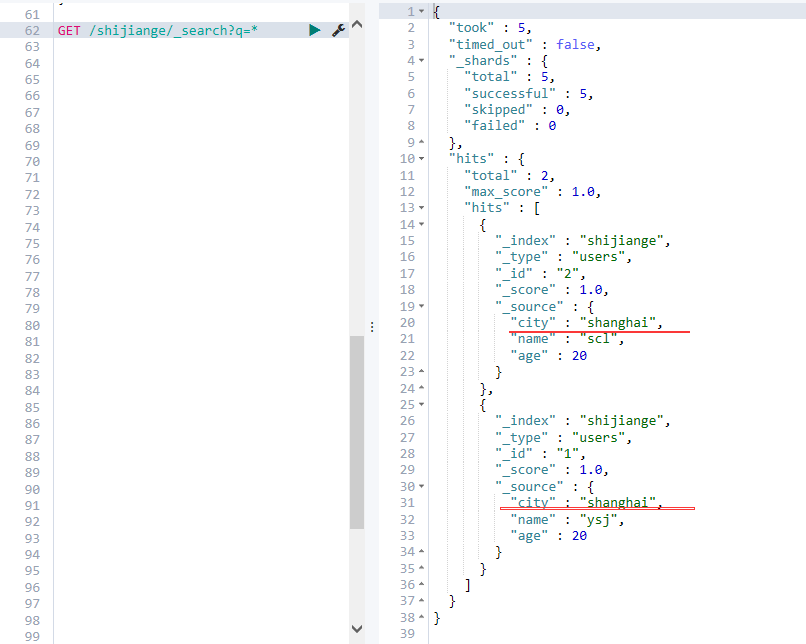Collapse the "hits" array at line 13

coord(422,208)
